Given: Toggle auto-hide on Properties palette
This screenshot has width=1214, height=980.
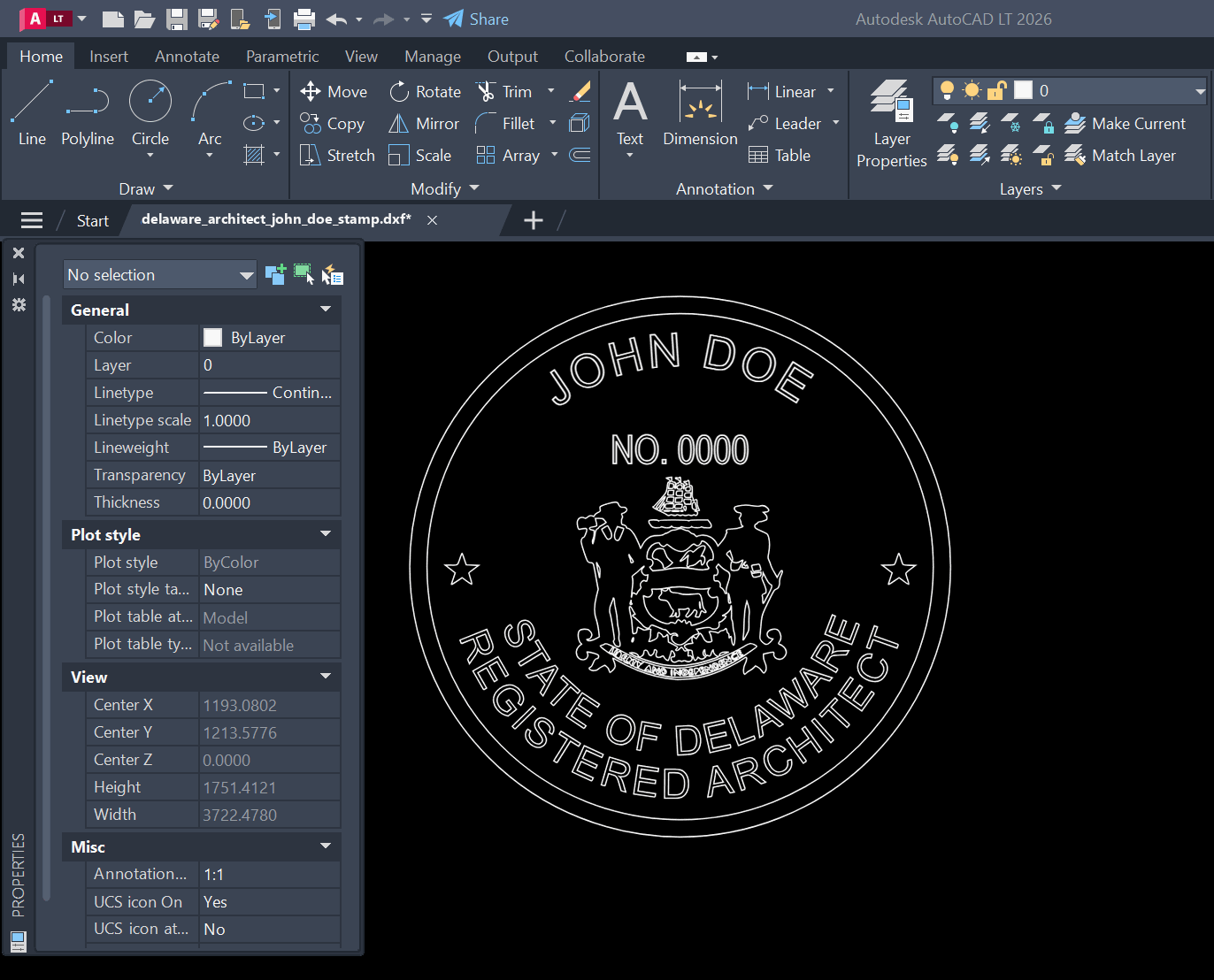Looking at the screenshot, I should coord(19,279).
